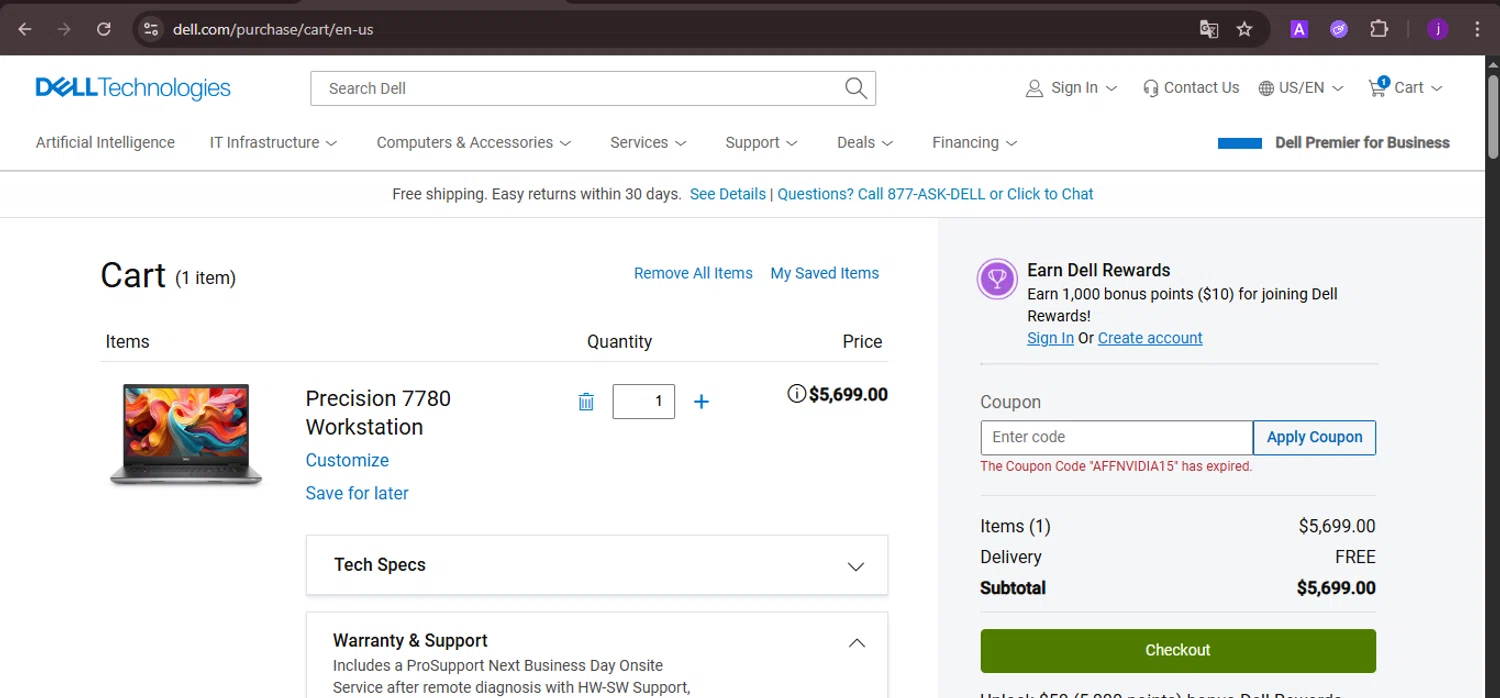Expand the Tech Specs section
Screen dimensions: 1500x698
tap(597, 565)
